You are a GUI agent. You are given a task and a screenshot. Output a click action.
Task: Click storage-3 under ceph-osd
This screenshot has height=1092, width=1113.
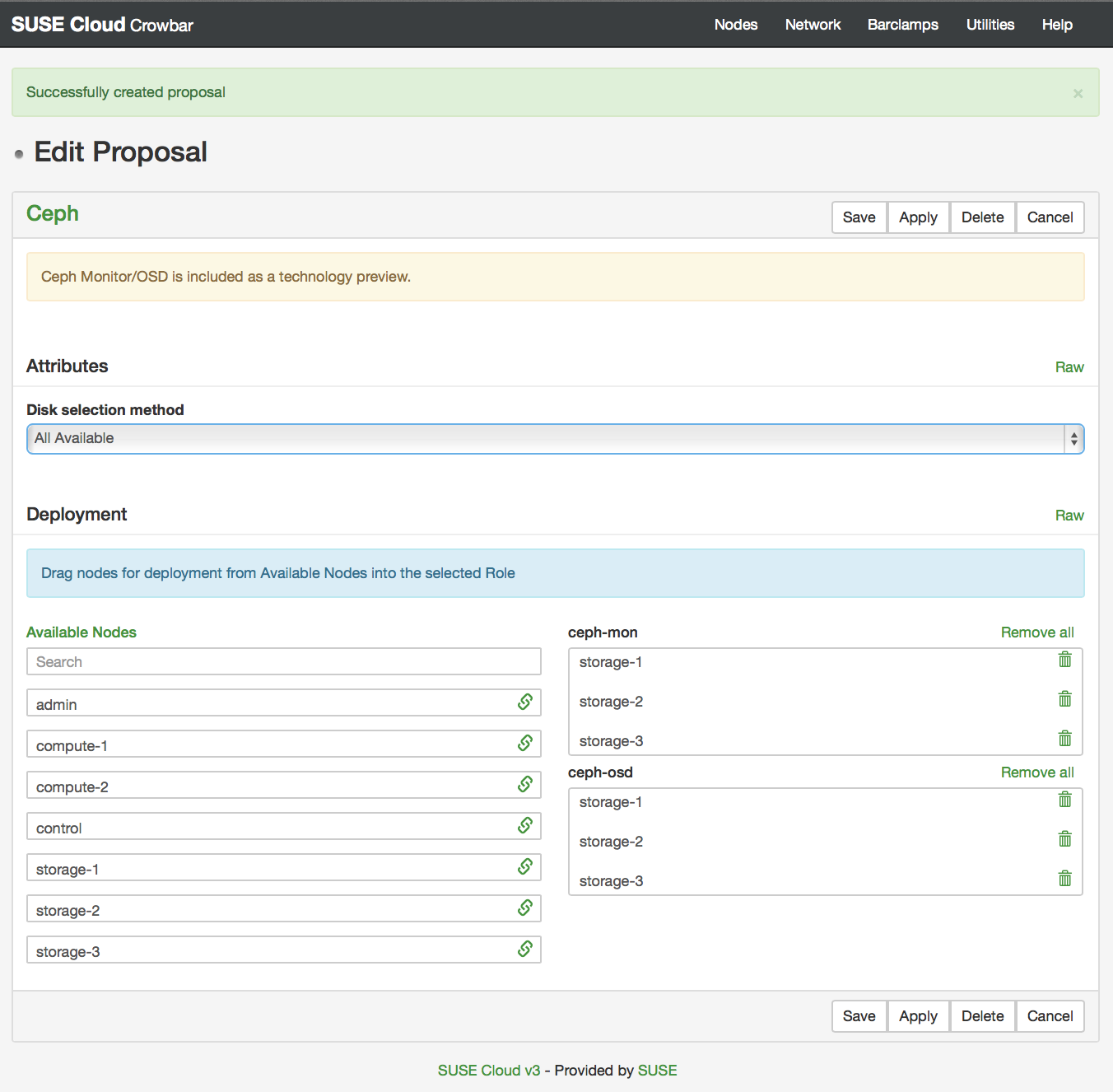coord(611,881)
